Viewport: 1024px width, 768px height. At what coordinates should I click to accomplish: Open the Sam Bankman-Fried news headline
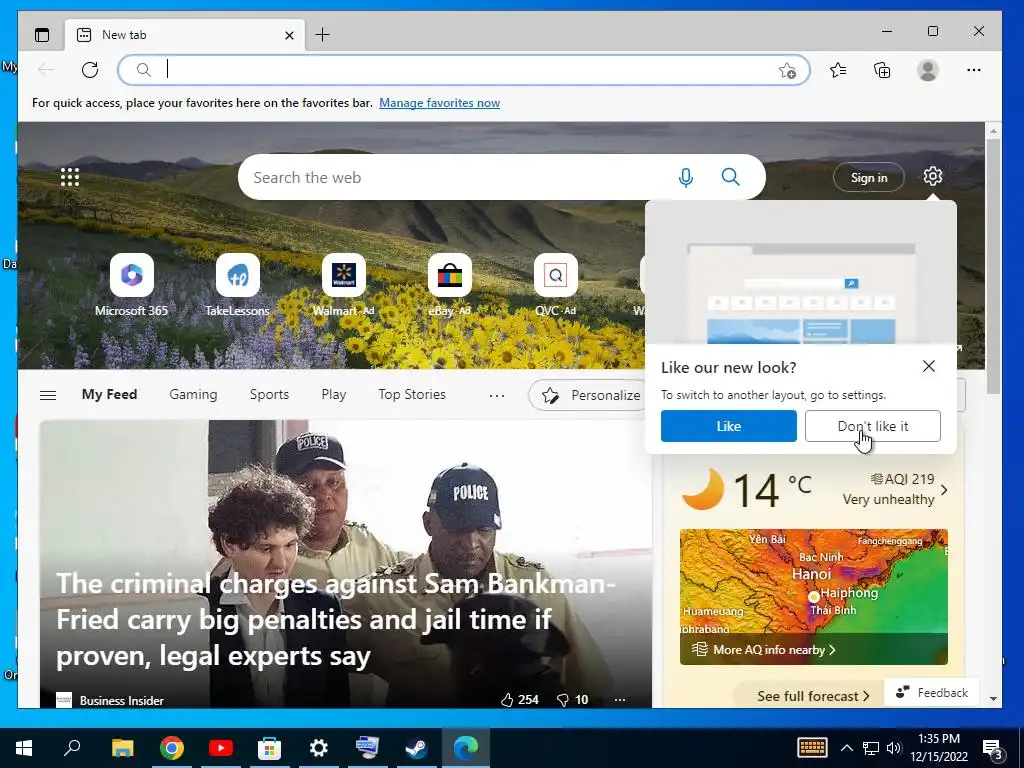(x=336, y=619)
